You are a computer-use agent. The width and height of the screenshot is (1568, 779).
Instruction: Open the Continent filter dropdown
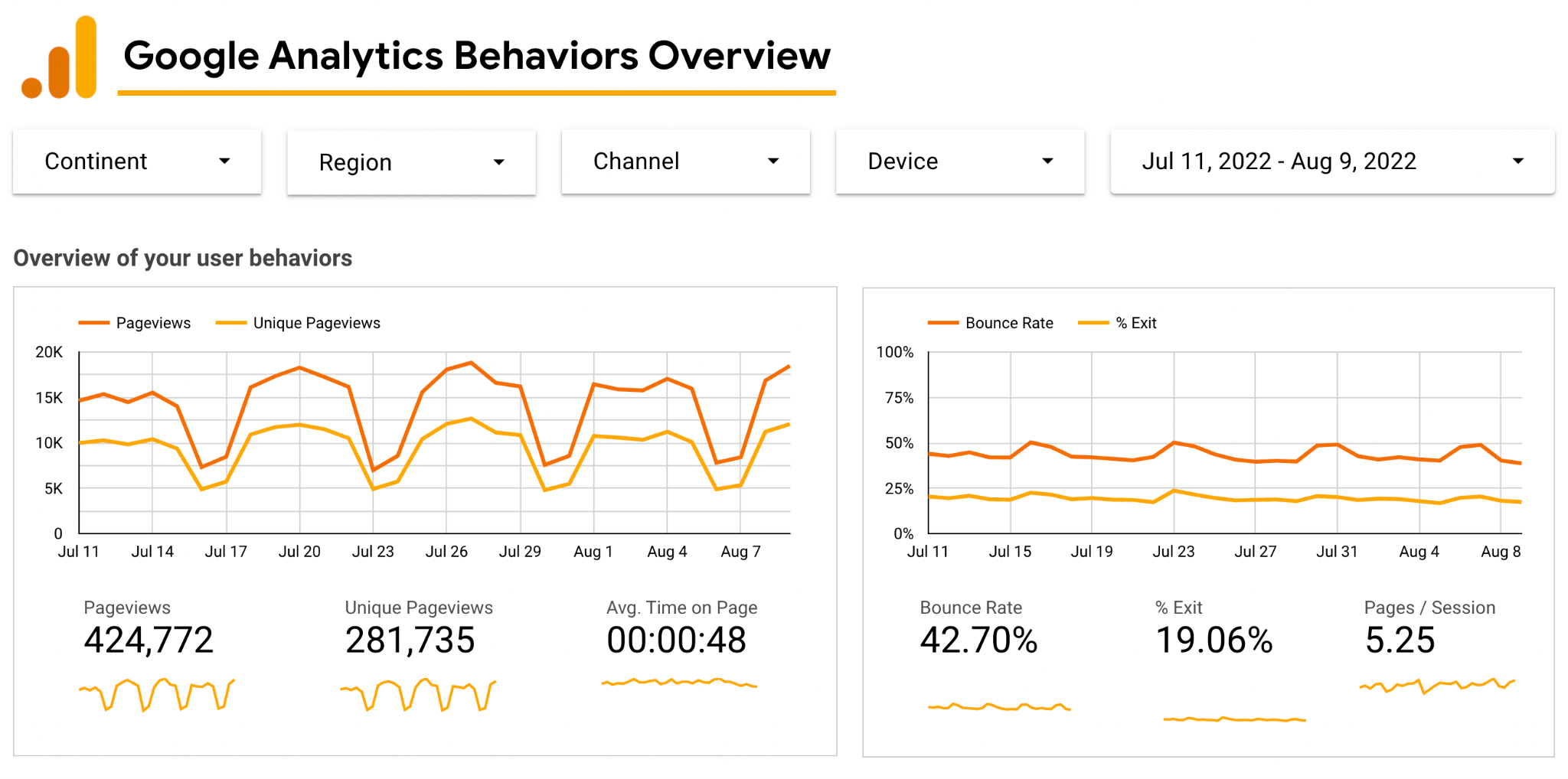point(136,161)
